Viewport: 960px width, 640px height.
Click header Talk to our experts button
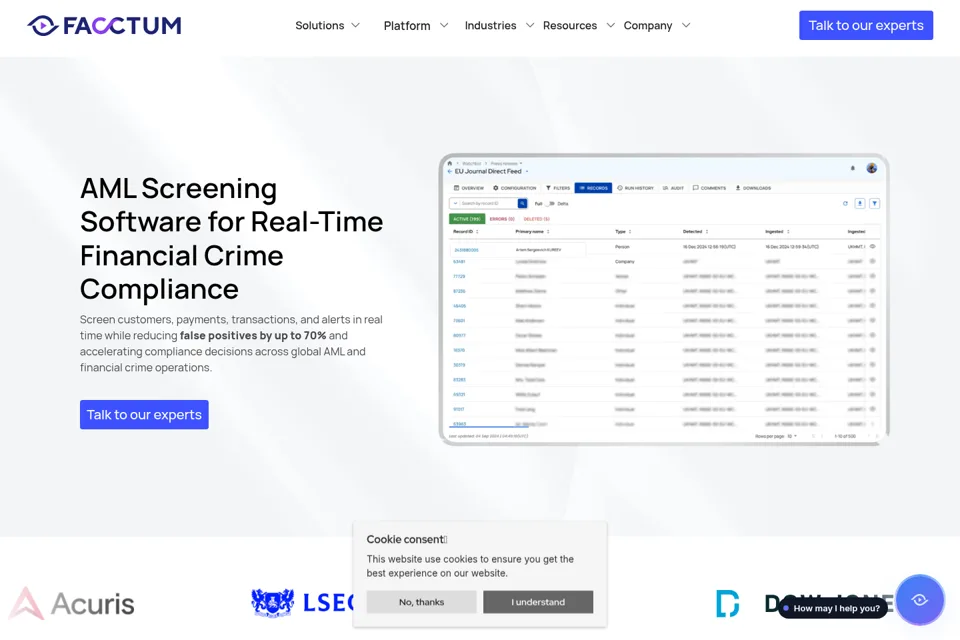(x=866, y=25)
